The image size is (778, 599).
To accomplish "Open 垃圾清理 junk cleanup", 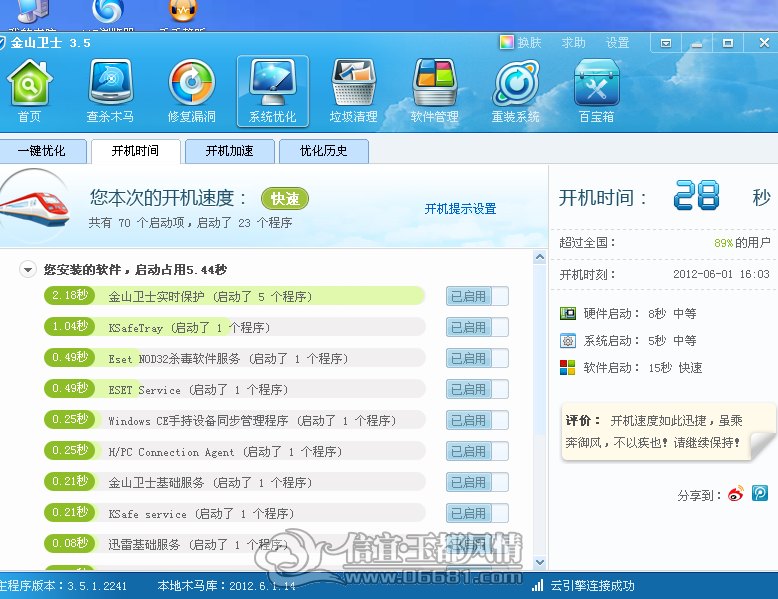I will point(353,91).
